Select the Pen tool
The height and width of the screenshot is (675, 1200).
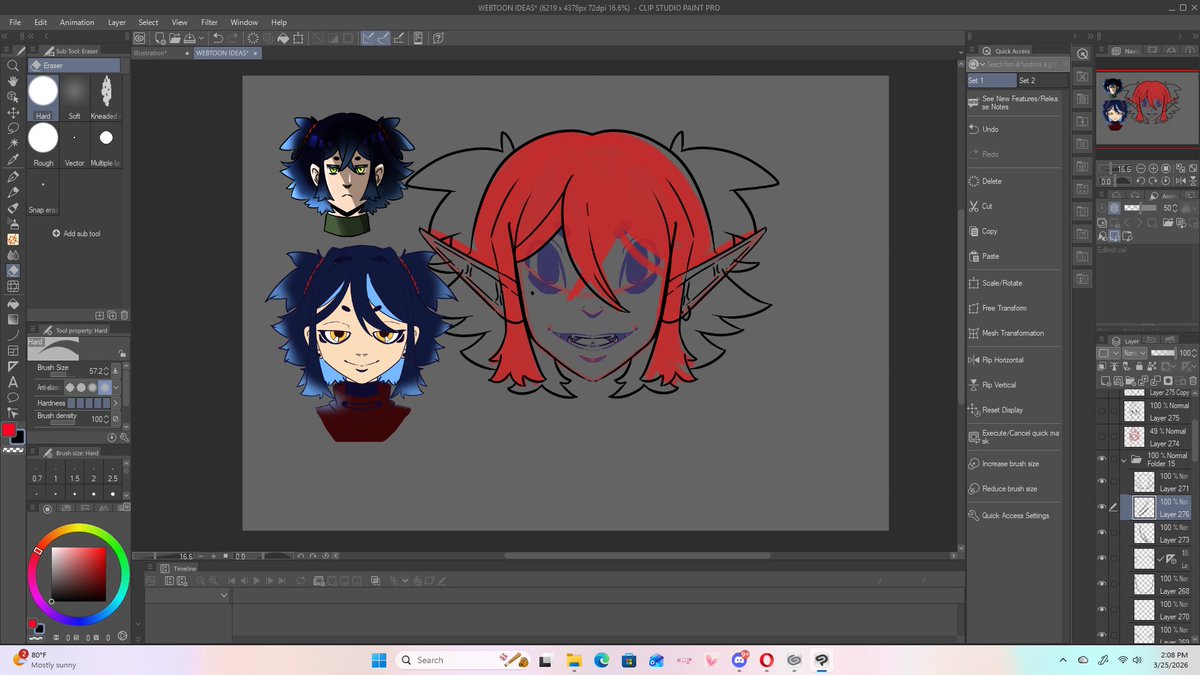point(13,176)
